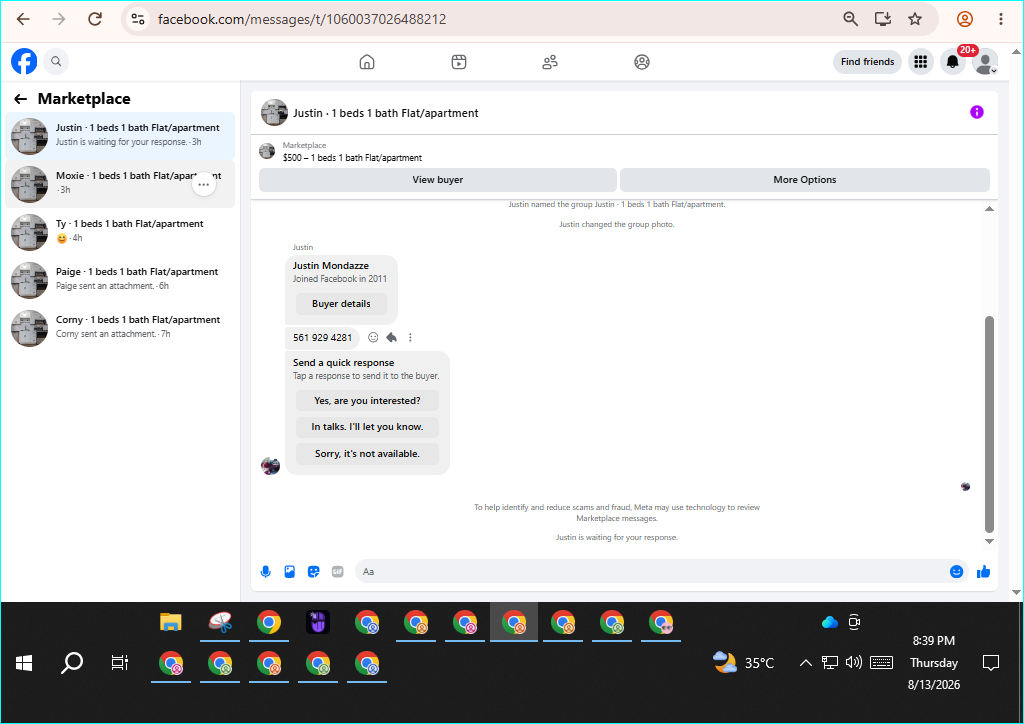Go to Facebook Home icon

(367, 62)
